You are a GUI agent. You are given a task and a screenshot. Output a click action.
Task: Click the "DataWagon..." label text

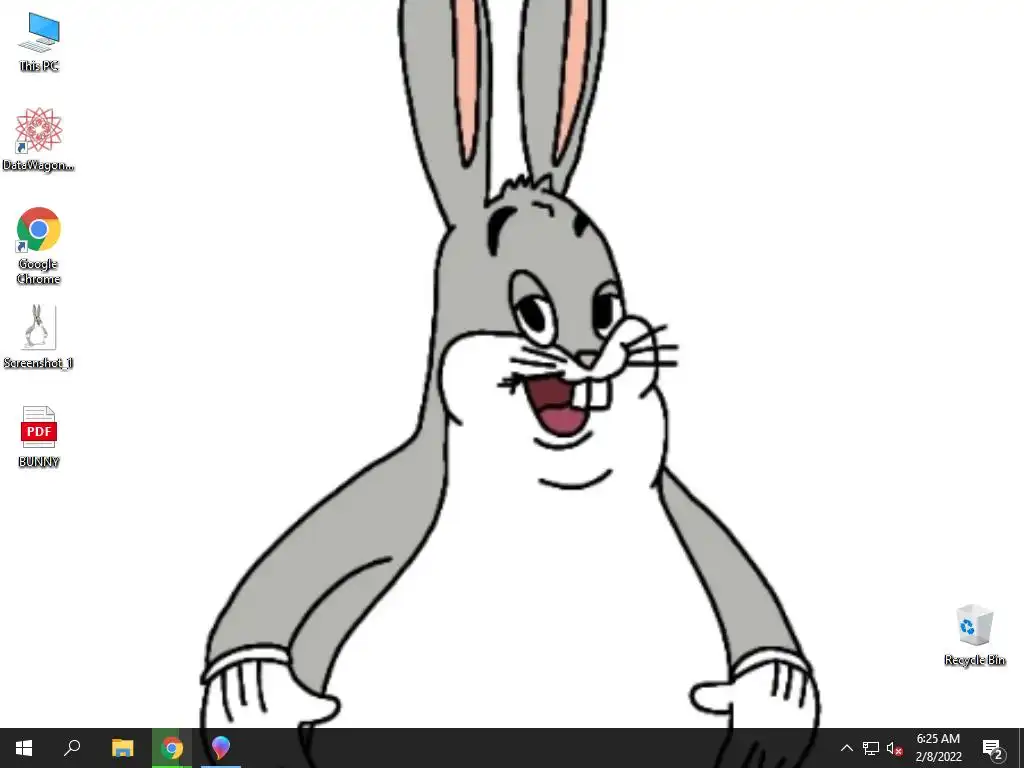coord(39,165)
